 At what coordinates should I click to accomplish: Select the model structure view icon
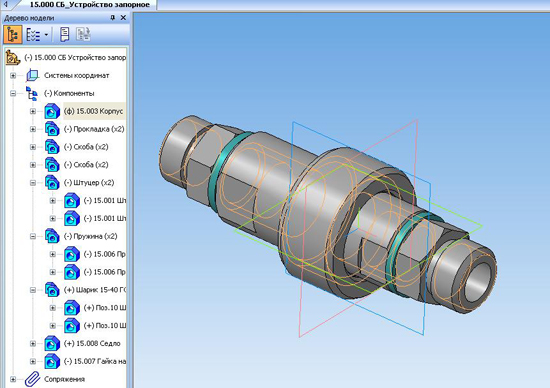(x=13, y=35)
